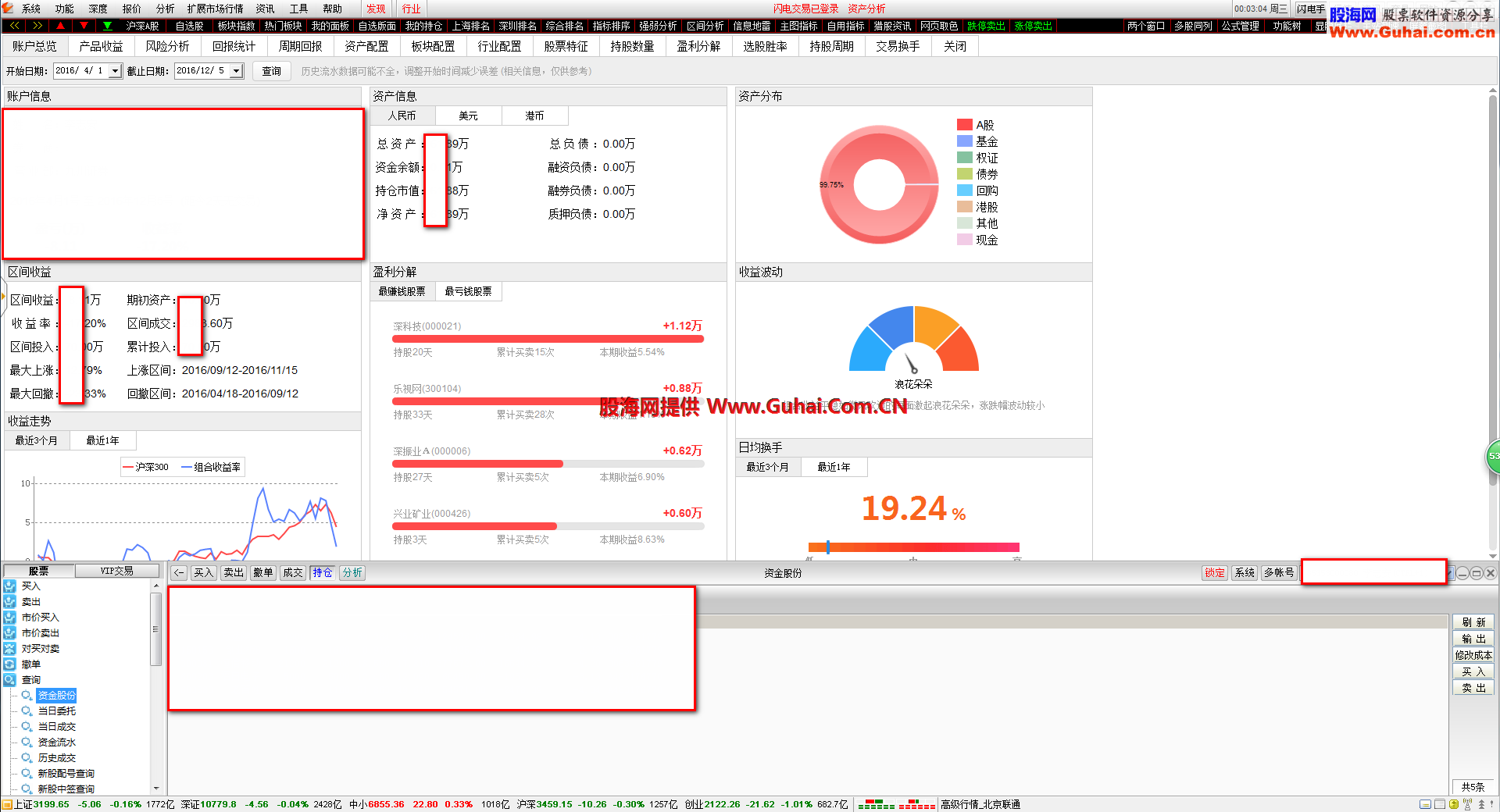Select 沪深300 legend toggle in chart

click(146, 467)
